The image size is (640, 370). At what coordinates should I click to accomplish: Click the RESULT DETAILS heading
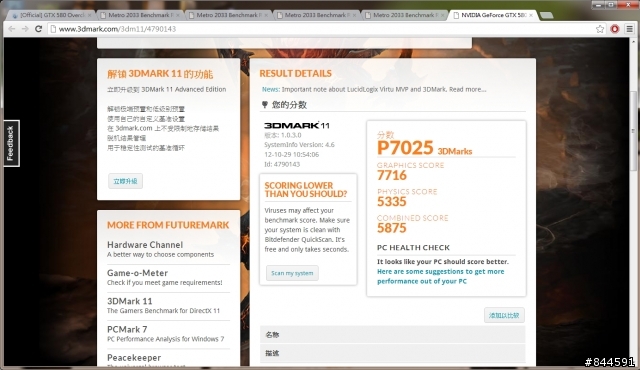296,73
